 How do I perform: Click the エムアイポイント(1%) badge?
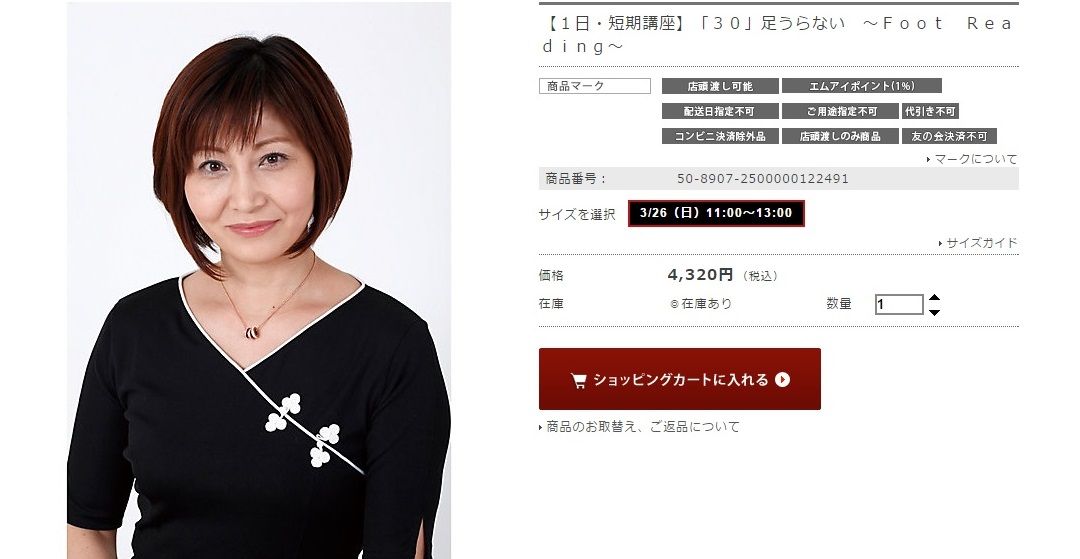click(x=862, y=86)
